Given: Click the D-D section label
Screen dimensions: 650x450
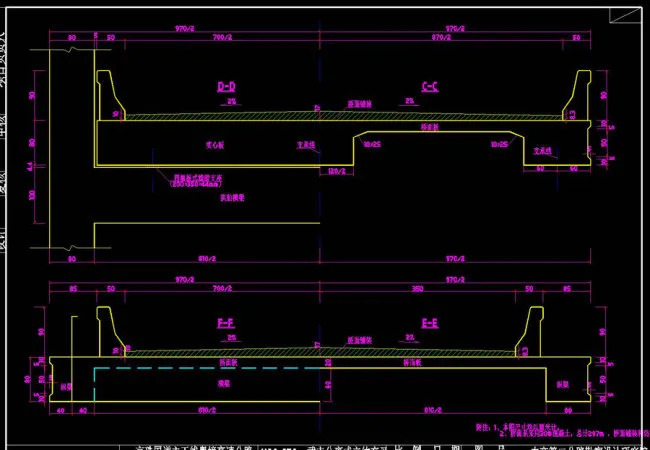Looking at the screenshot, I should pos(226,87).
